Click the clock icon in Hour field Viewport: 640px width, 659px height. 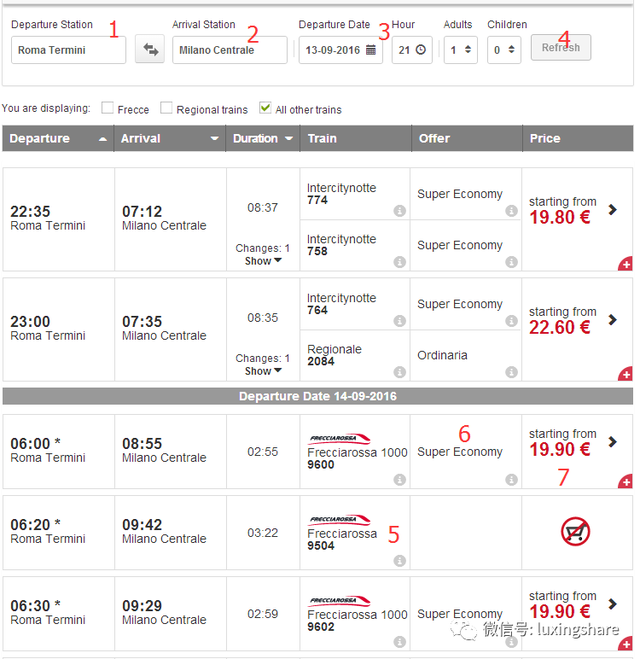coord(420,50)
